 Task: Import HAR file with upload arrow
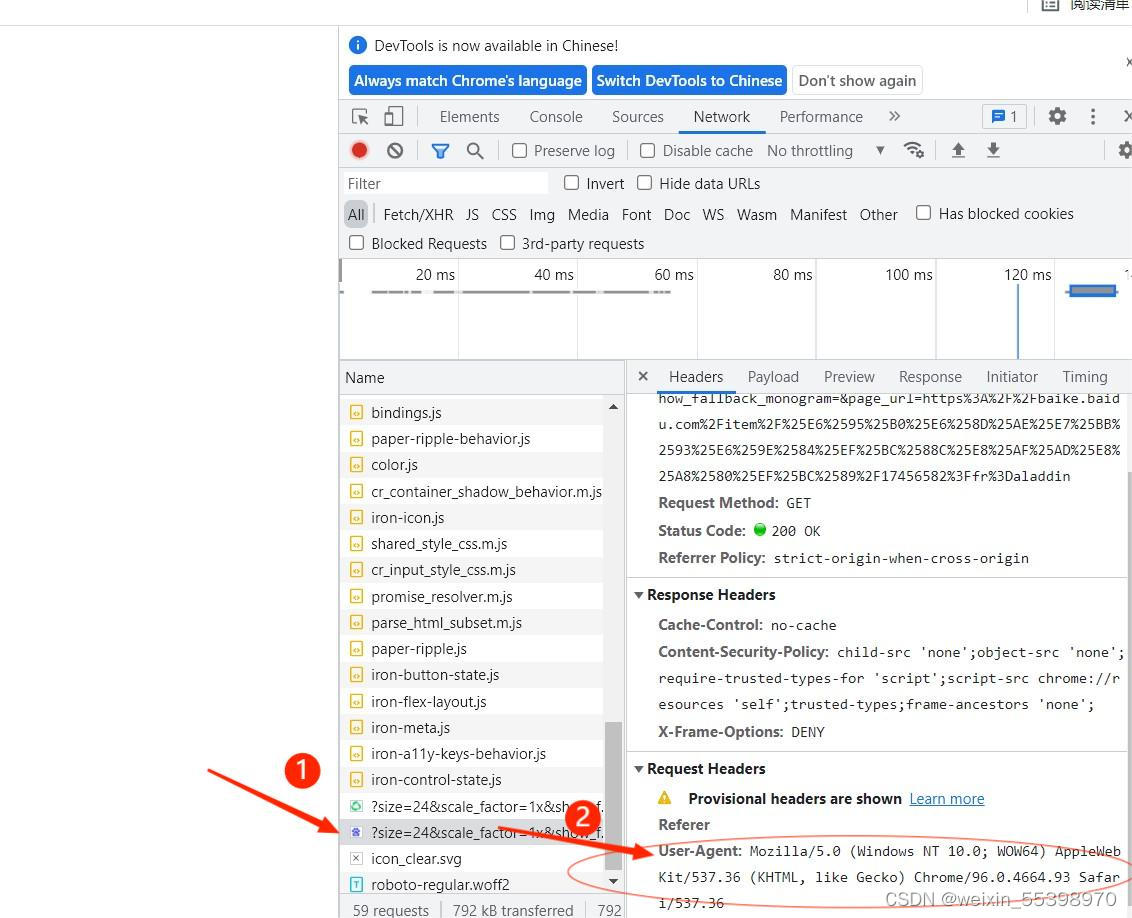pyautogui.click(x=958, y=150)
